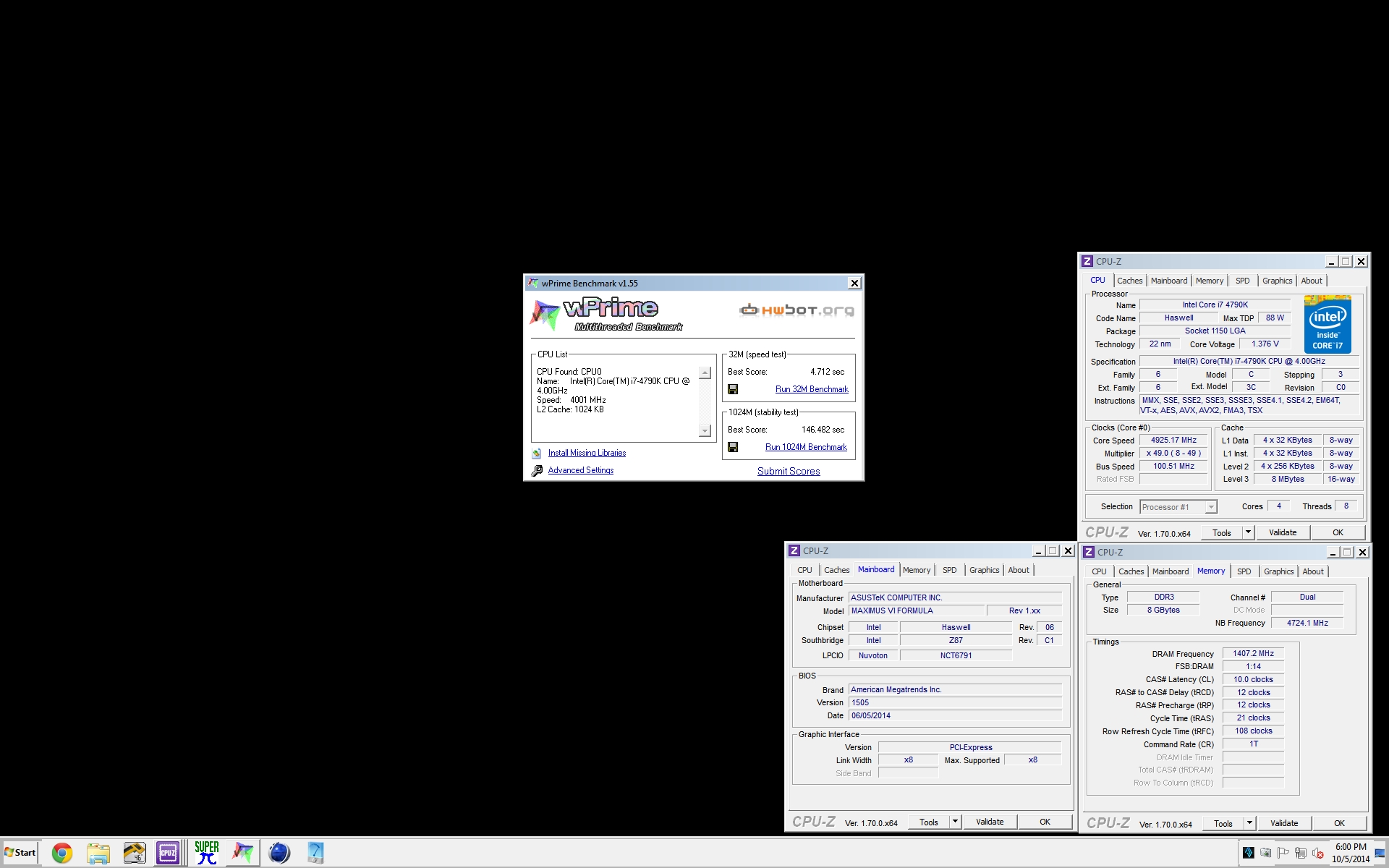The height and width of the screenshot is (868, 1389).
Task: Click the volume muted tray icon
Action: [1317, 853]
